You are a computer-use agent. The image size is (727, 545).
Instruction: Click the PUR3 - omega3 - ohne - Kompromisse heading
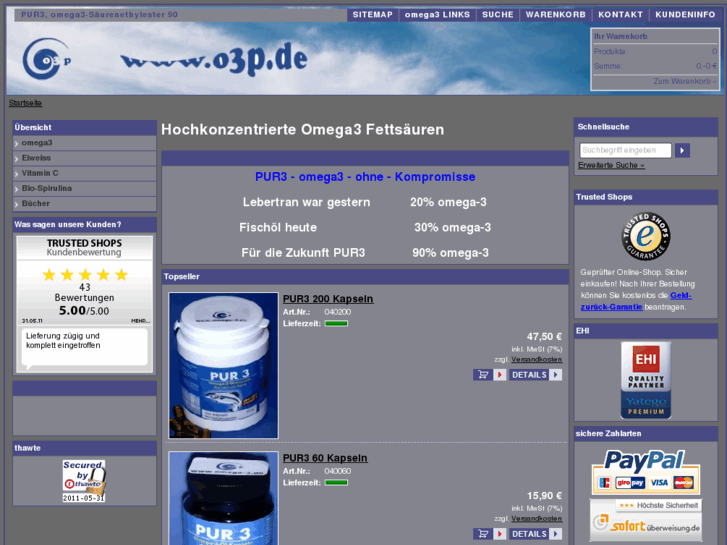pos(365,177)
